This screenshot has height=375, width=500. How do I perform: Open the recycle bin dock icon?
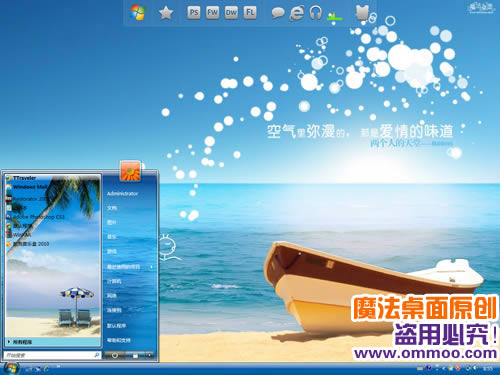pyautogui.click(x=363, y=13)
